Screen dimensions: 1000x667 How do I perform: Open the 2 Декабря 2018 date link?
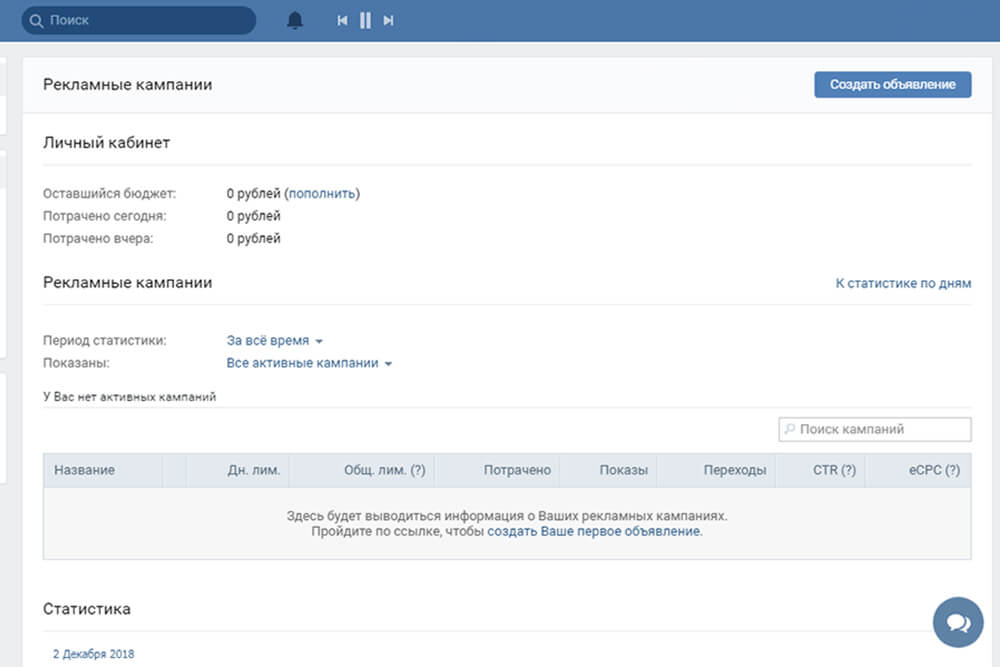pyautogui.click(x=93, y=654)
